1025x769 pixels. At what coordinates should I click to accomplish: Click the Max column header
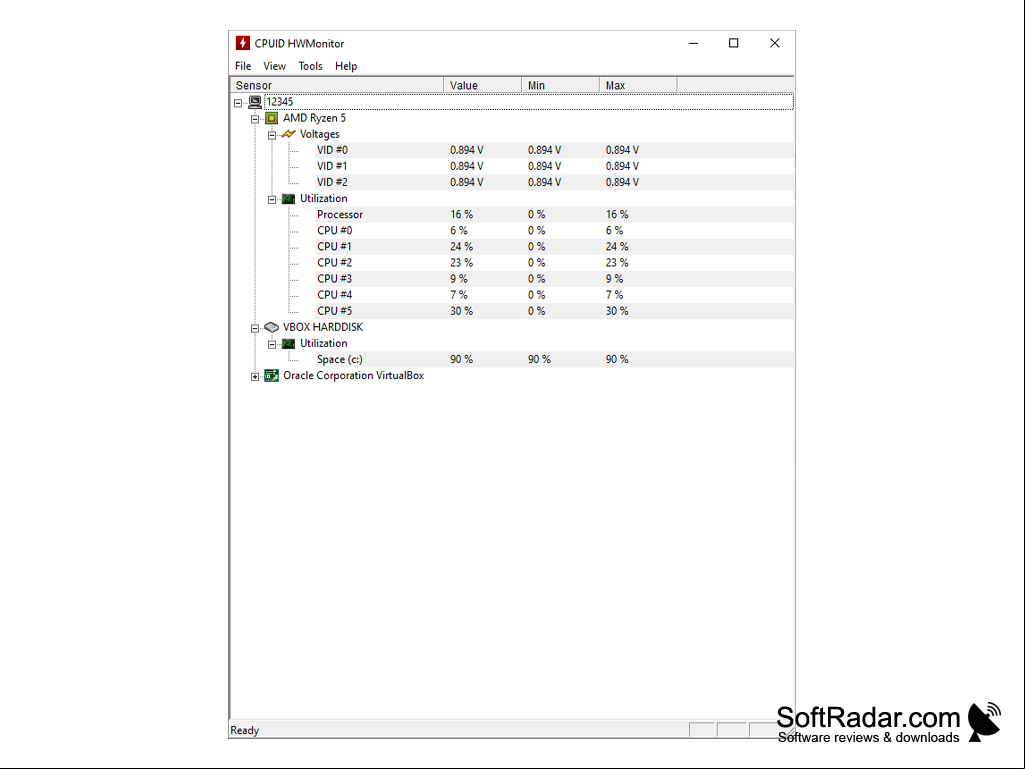click(638, 85)
